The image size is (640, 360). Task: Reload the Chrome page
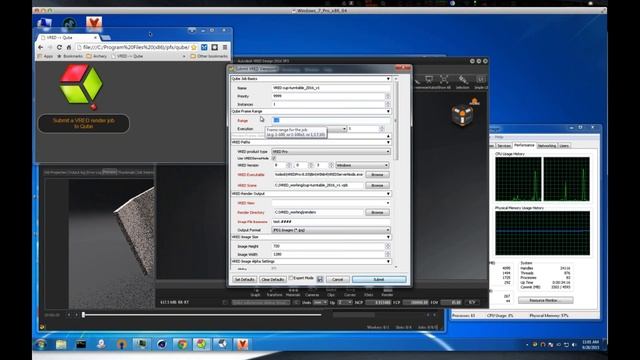coord(59,47)
